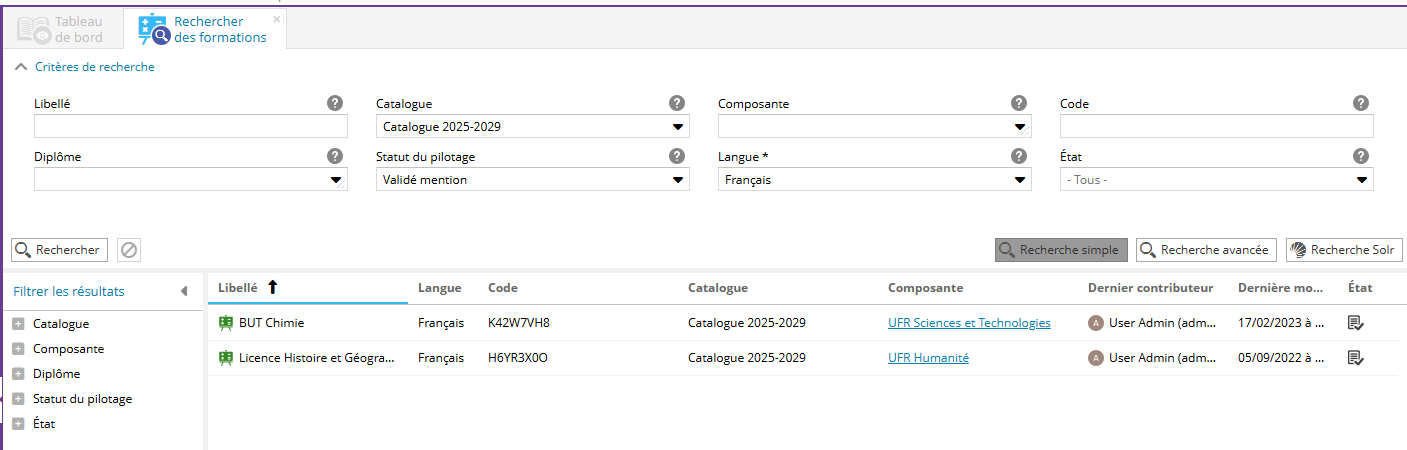1407x450 pixels.
Task: Click the help icon beside Statut du pilotage
Action: [x=677, y=156]
